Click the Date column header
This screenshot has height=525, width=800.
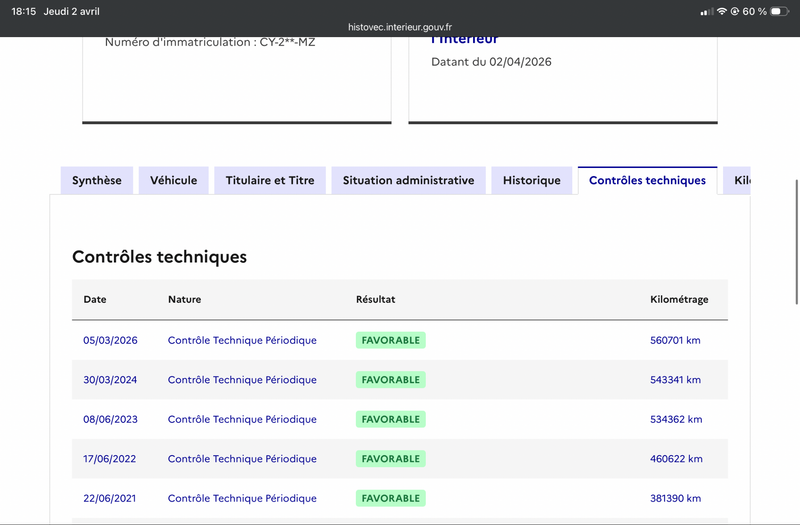[x=94, y=299]
